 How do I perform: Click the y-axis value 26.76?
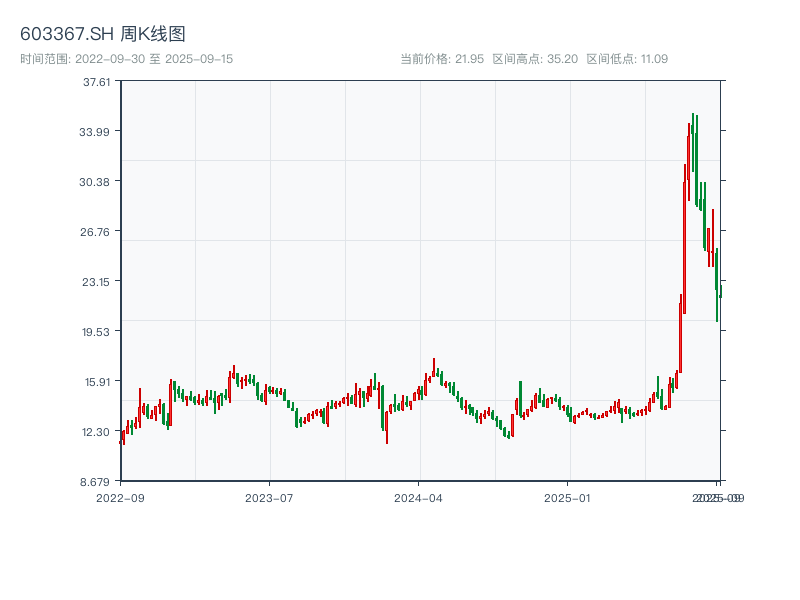(x=95, y=232)
